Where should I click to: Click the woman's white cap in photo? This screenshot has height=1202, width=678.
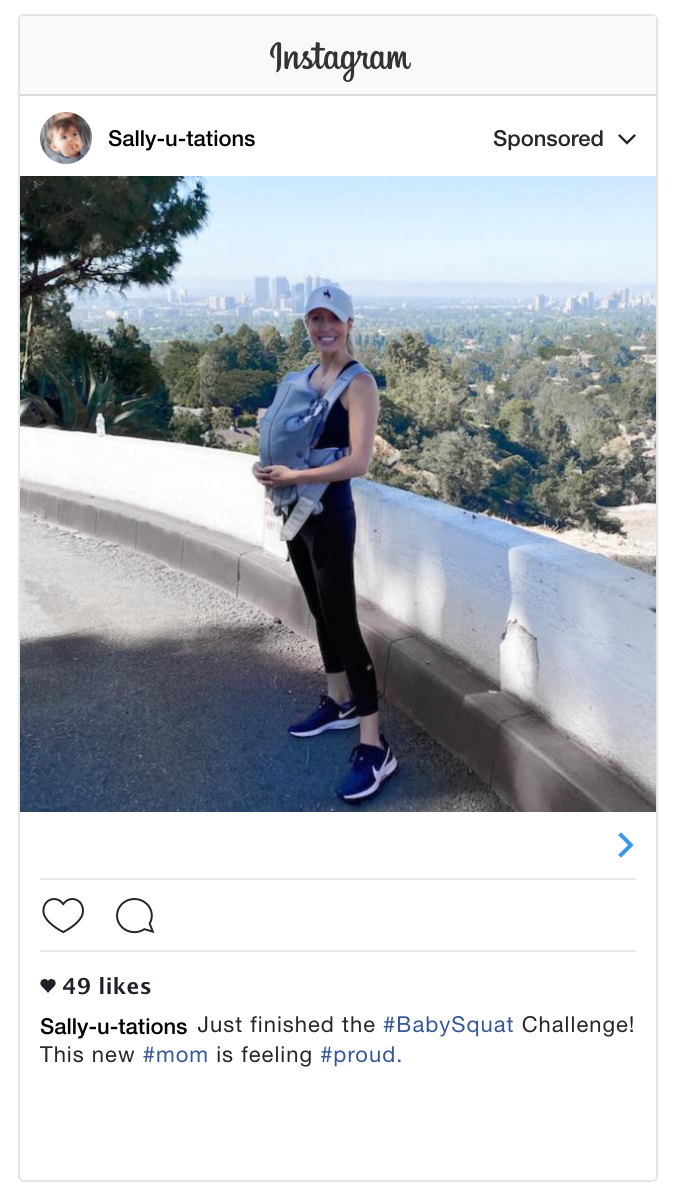coord(330,301)
